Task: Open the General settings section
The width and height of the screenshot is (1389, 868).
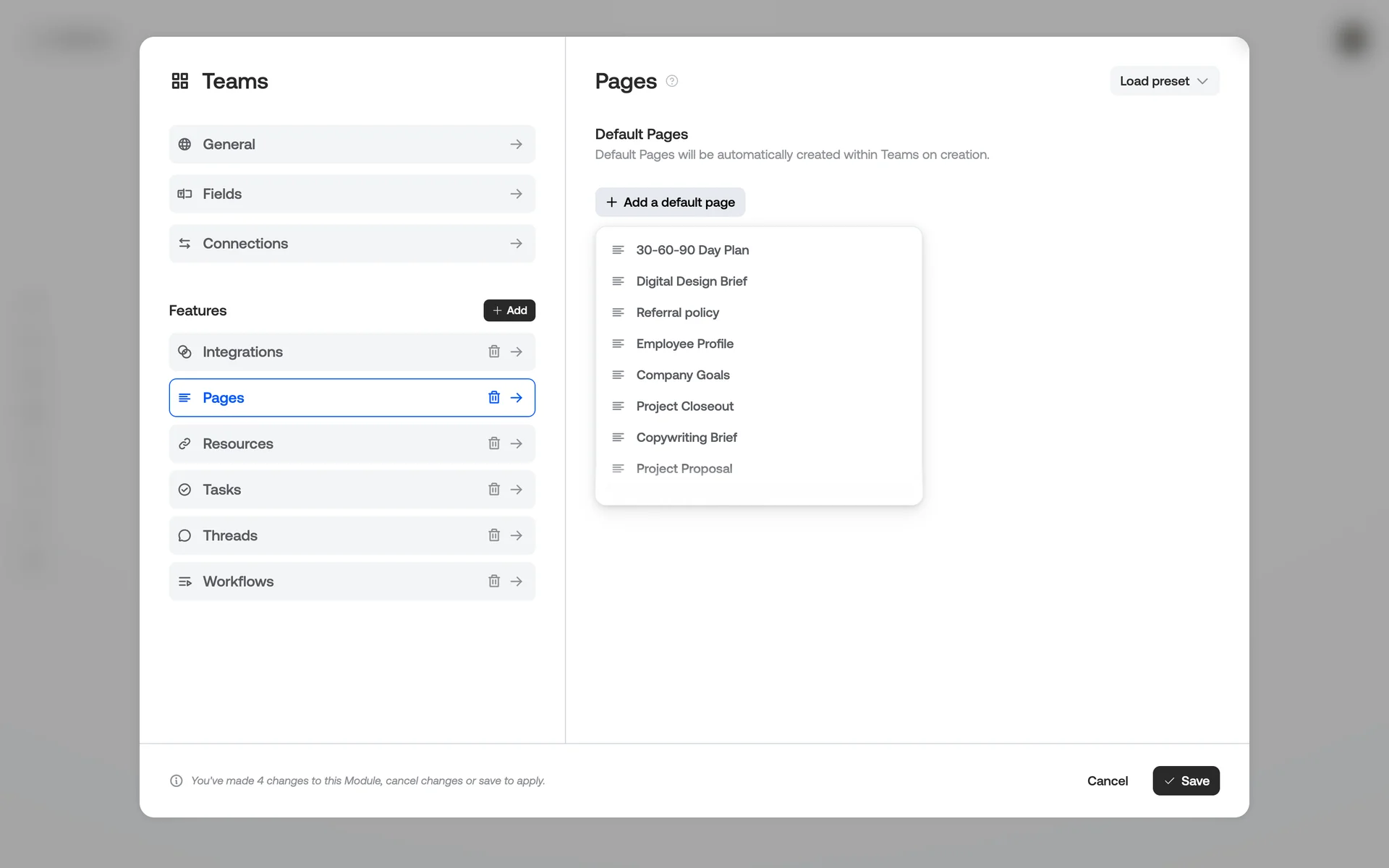Action: click(x=352, y=144)
